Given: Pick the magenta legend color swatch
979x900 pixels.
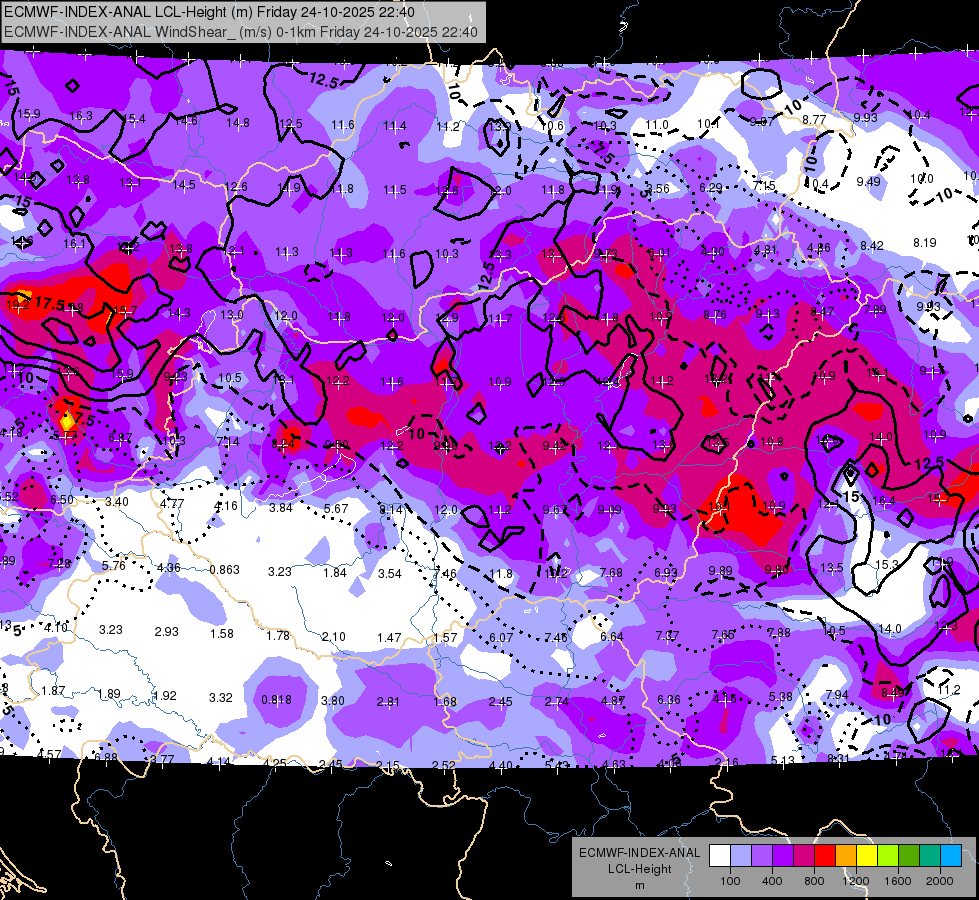Looking at the screenshot, I should (x=804, y=855).
